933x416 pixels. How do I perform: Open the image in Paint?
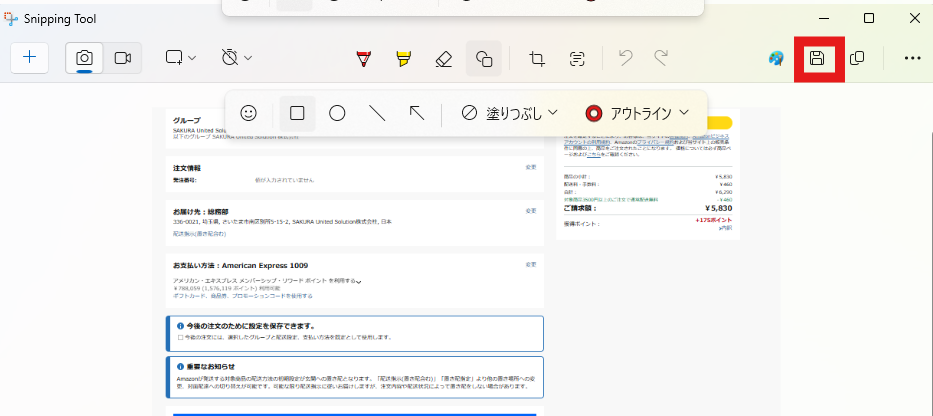click(776, 59)
